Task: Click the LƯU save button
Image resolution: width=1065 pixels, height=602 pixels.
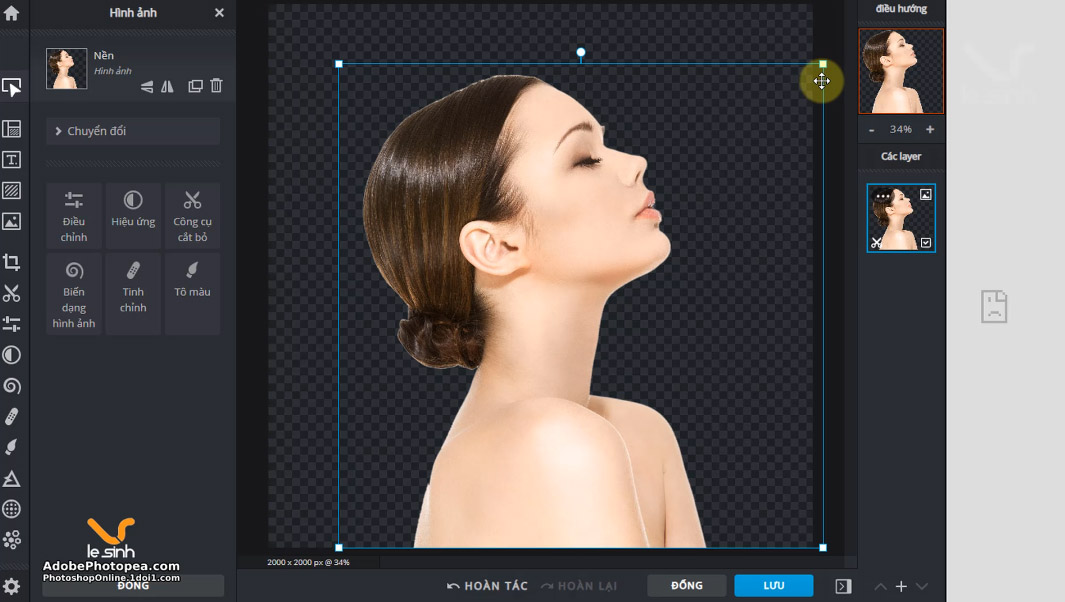Action: (x=773, y=586)
